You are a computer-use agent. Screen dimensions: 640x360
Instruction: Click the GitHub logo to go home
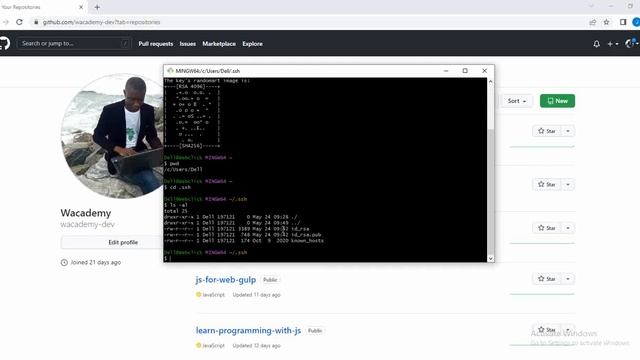4,43
